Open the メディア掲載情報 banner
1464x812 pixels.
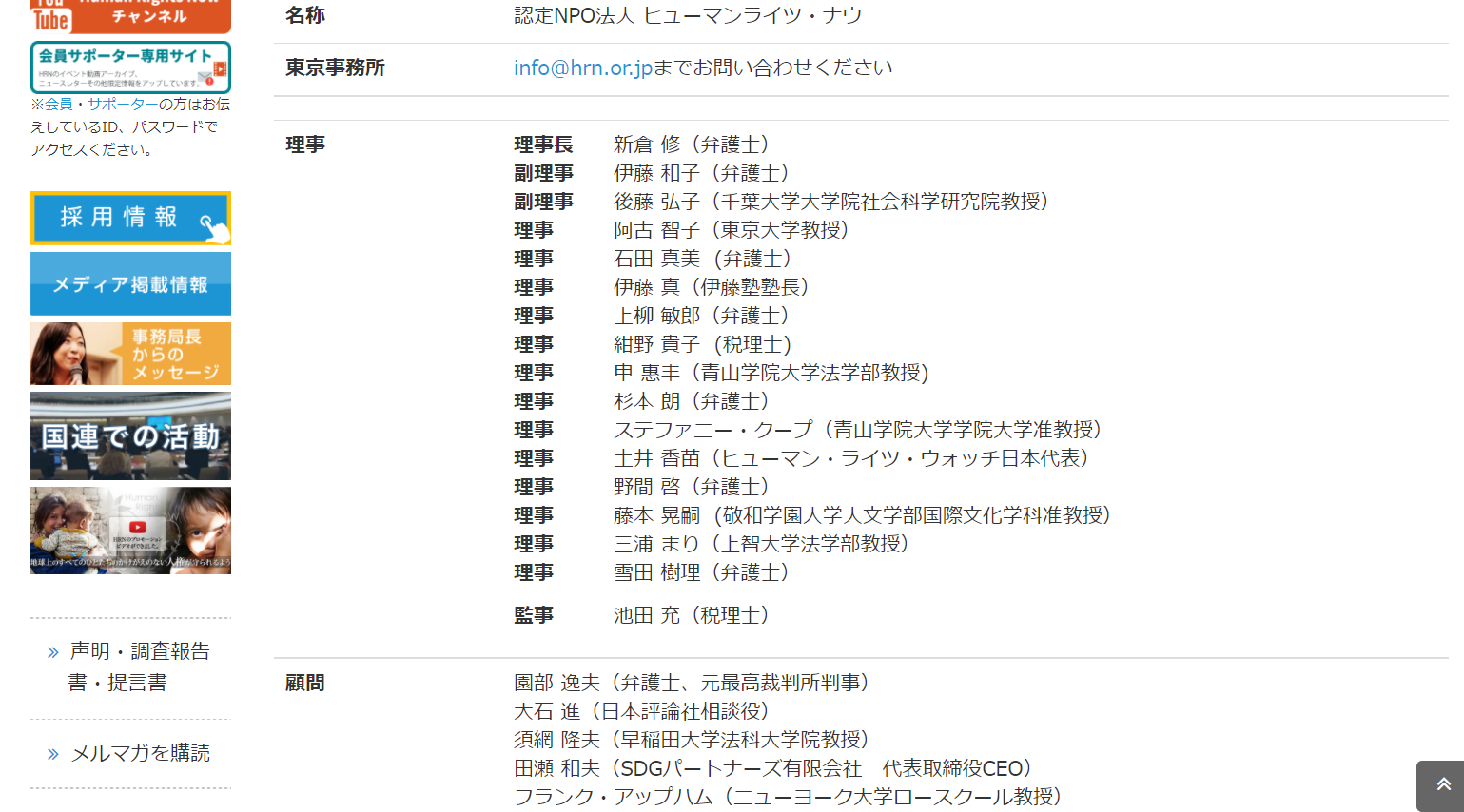click(x=130, y=283)
